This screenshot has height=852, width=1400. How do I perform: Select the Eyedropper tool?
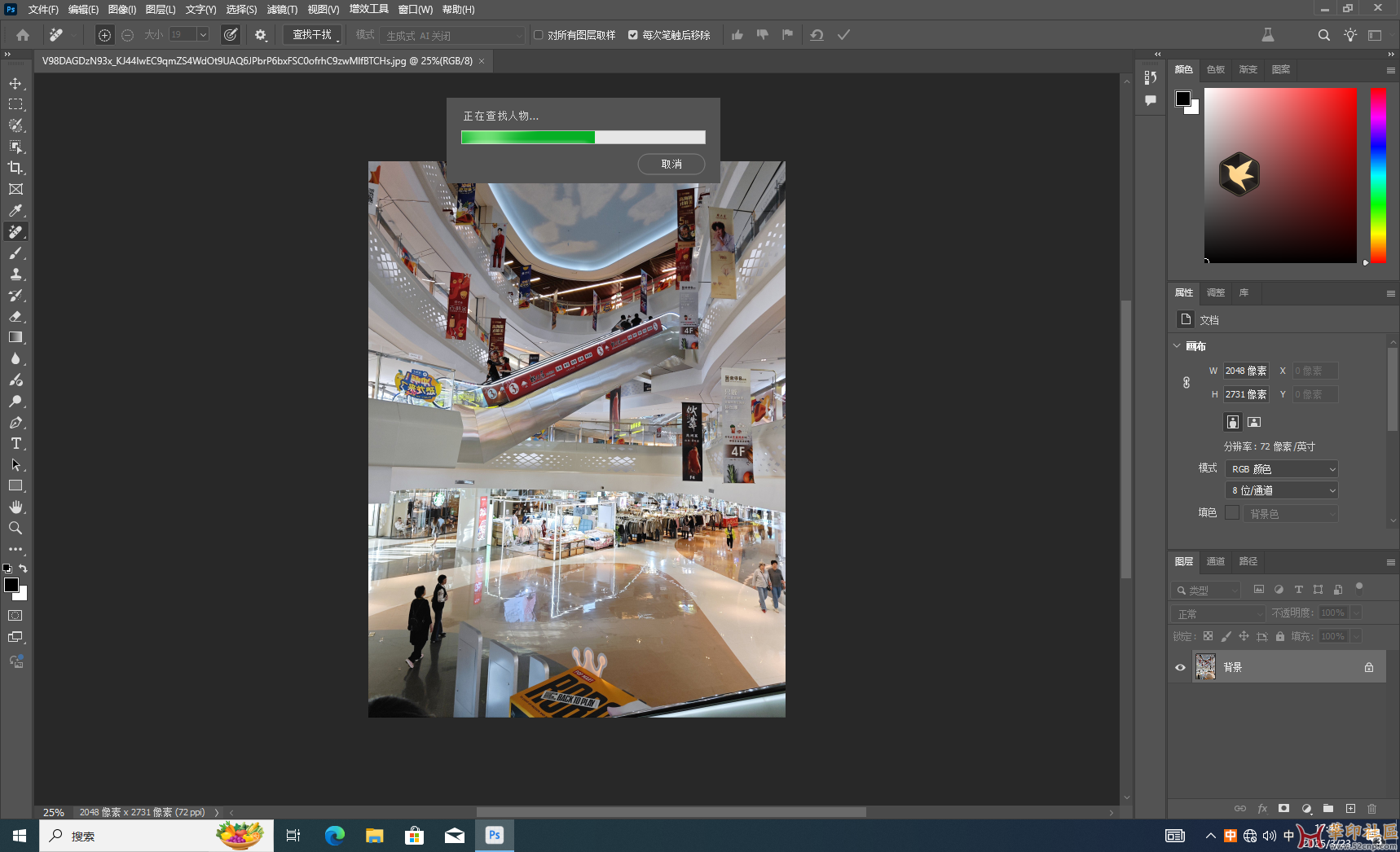tap(15, 210)
